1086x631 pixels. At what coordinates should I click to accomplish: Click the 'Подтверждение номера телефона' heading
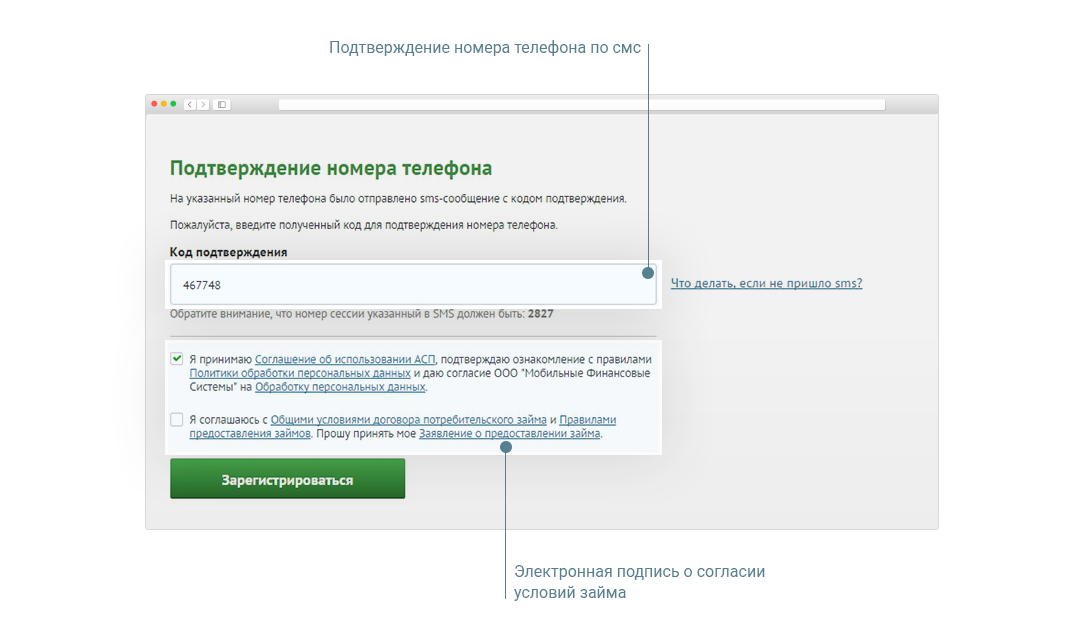click(x=331, y=168)
